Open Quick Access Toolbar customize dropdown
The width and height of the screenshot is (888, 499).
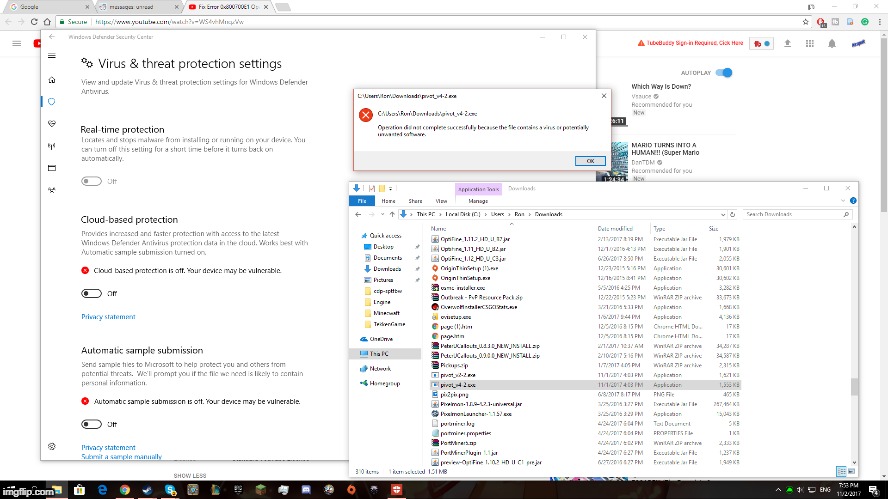(391, 189)
